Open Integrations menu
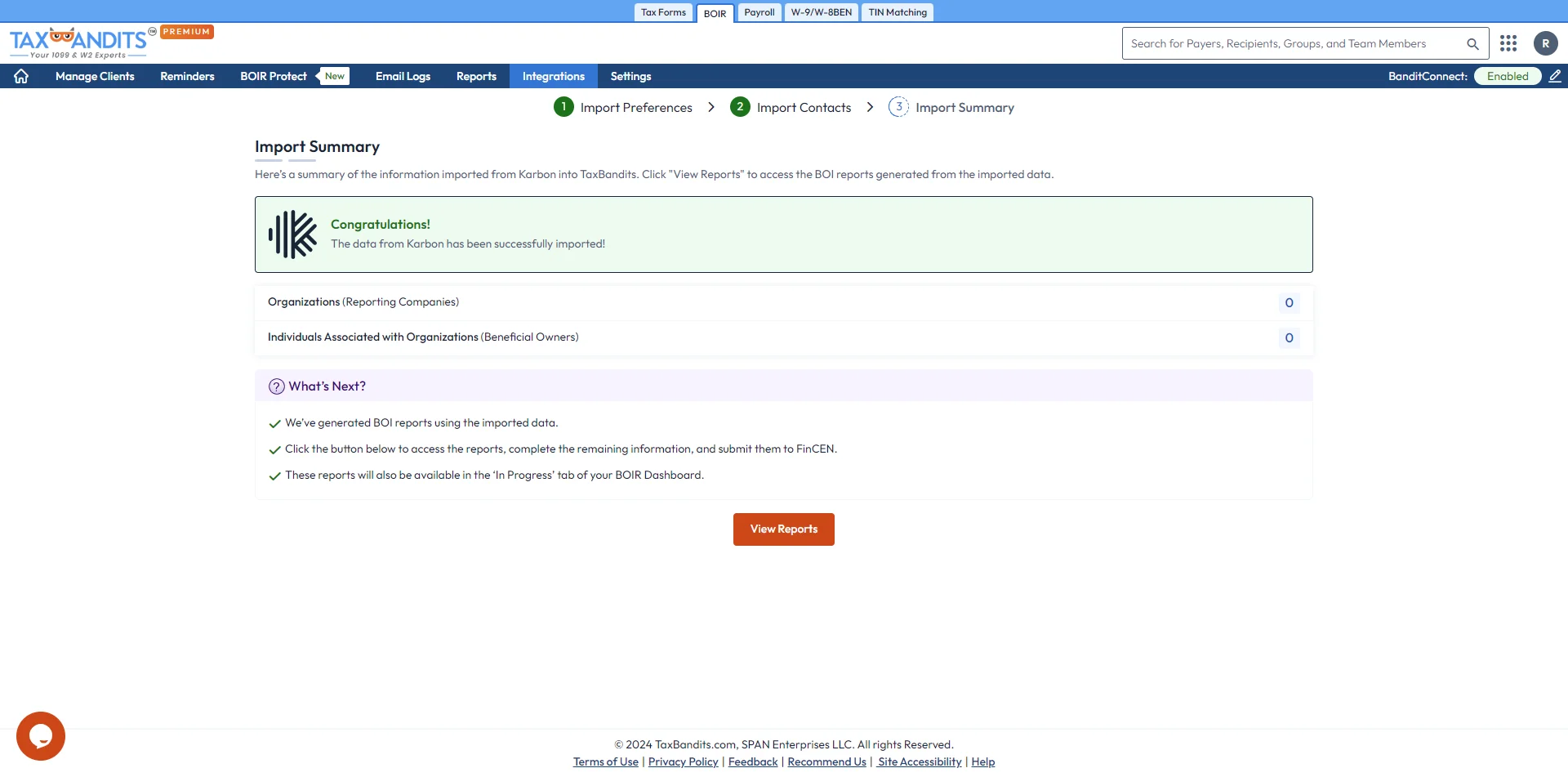This screenshot has width=1568, height=777. click(x=554, y=76)
